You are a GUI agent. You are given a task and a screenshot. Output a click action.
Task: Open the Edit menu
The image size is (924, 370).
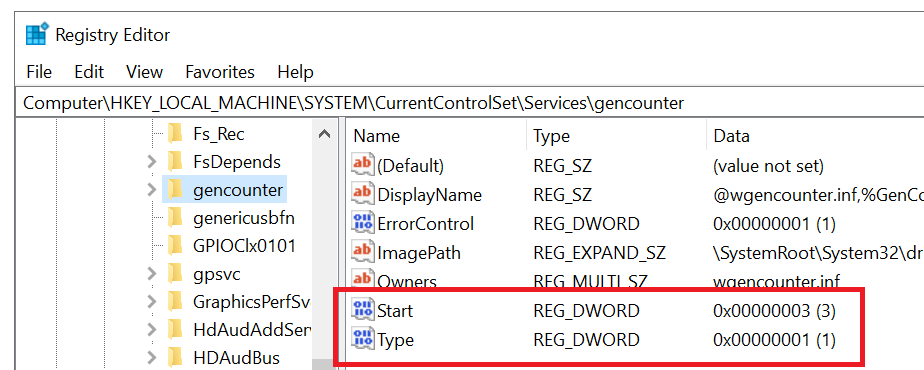[89, 72]
